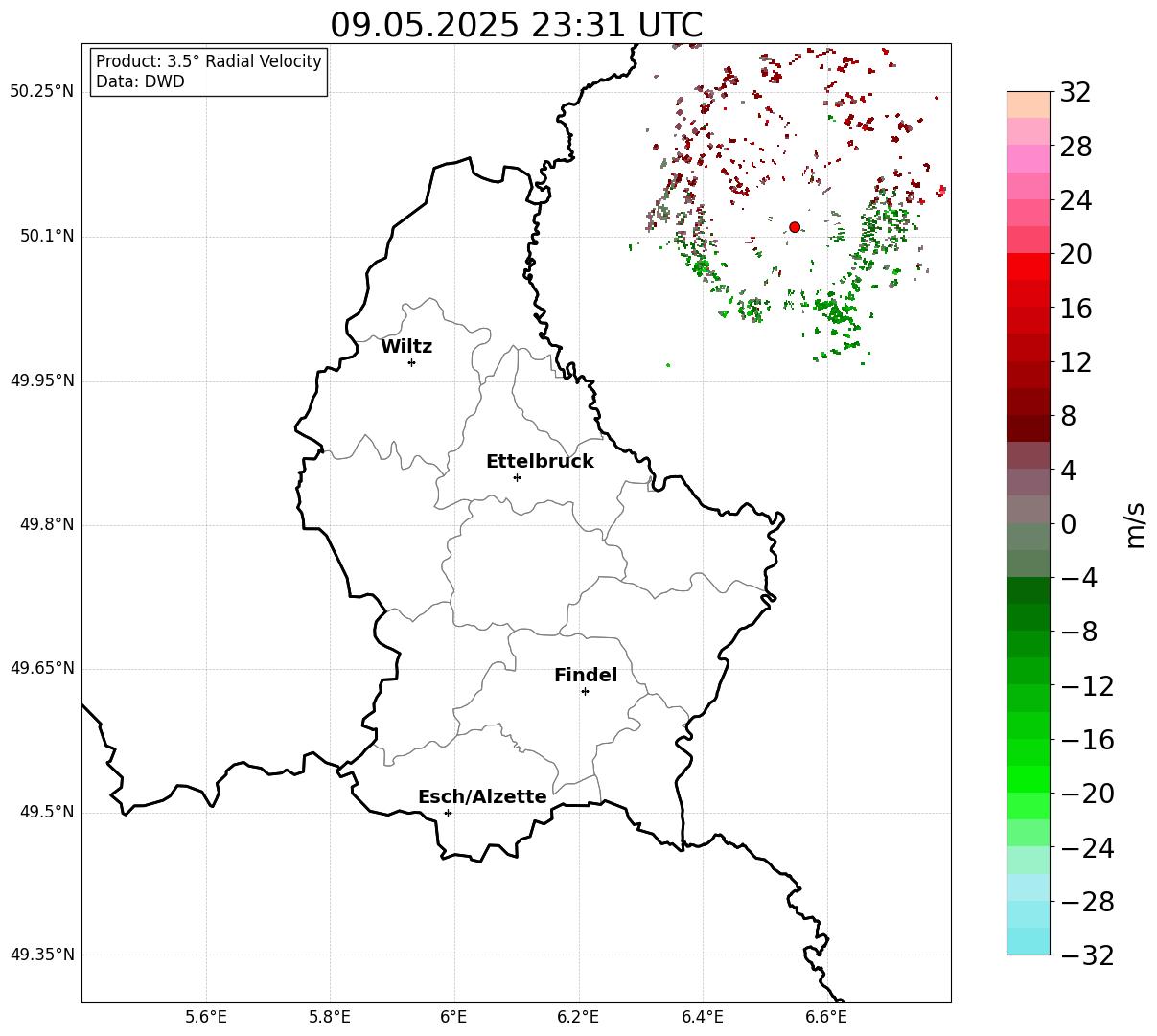Click the cyan -30 to -32 colorbar swatch
This screenshot has height=1036, width=1157.
[x=1029, y=941]
